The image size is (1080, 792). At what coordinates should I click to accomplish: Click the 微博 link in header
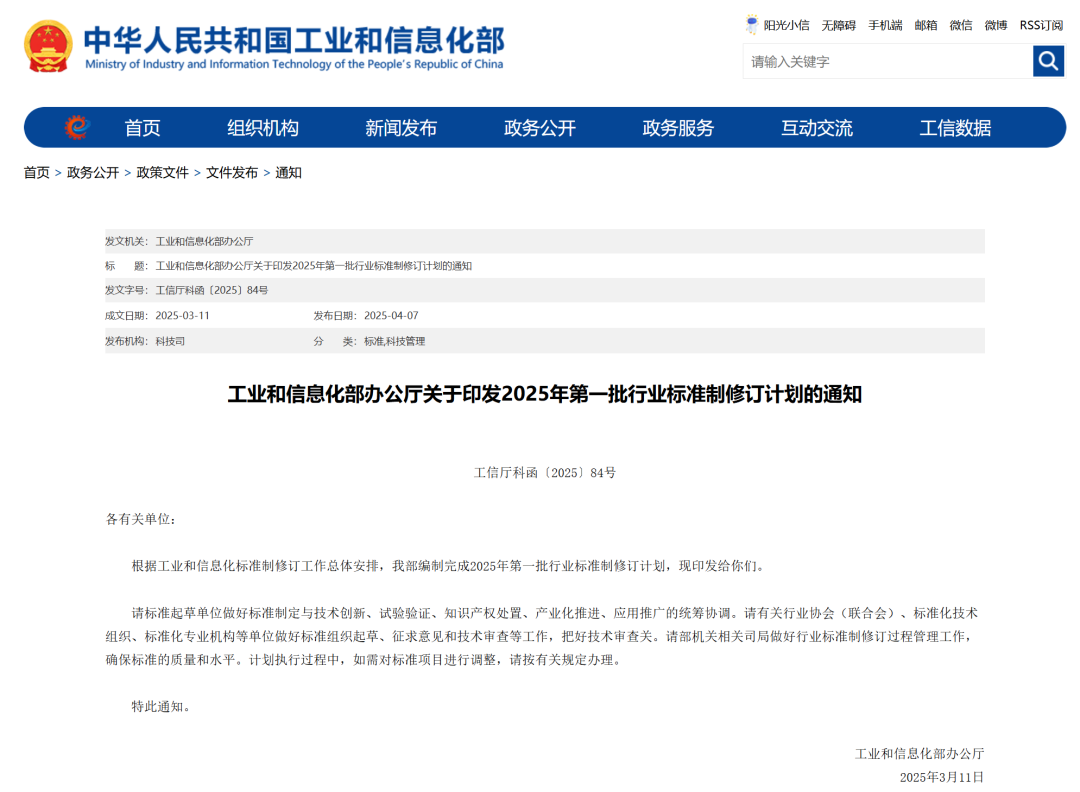(995, 25)
